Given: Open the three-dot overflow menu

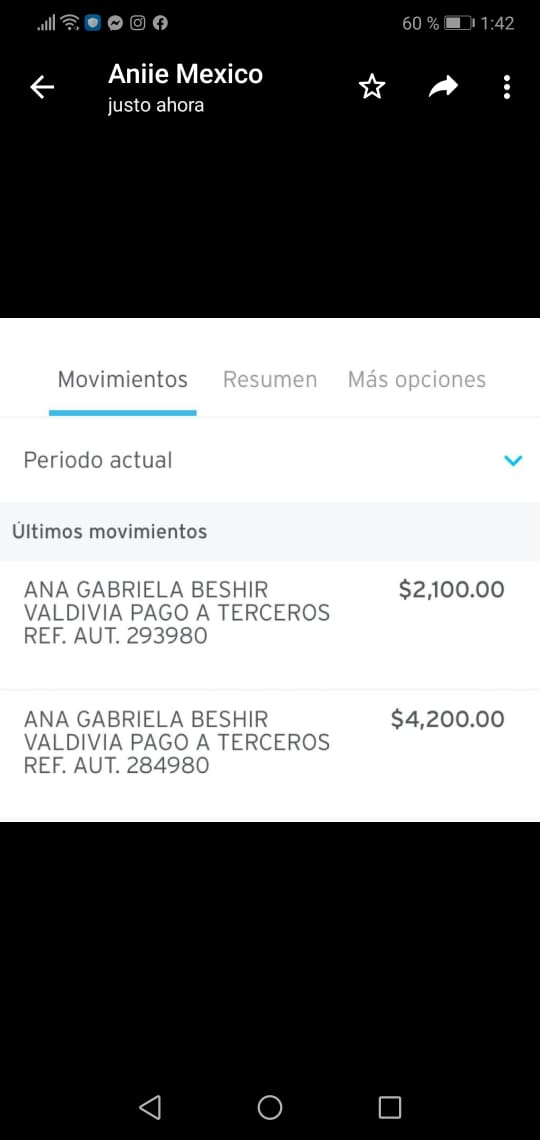Looking at the screenshot, I should [507, 87].
